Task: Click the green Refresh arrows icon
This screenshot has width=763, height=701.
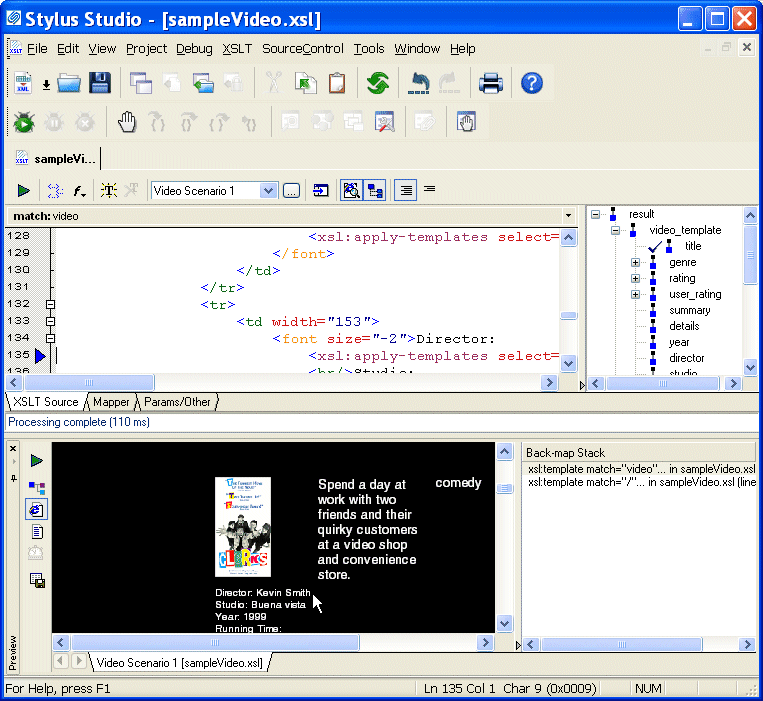Action: point(377,83)
